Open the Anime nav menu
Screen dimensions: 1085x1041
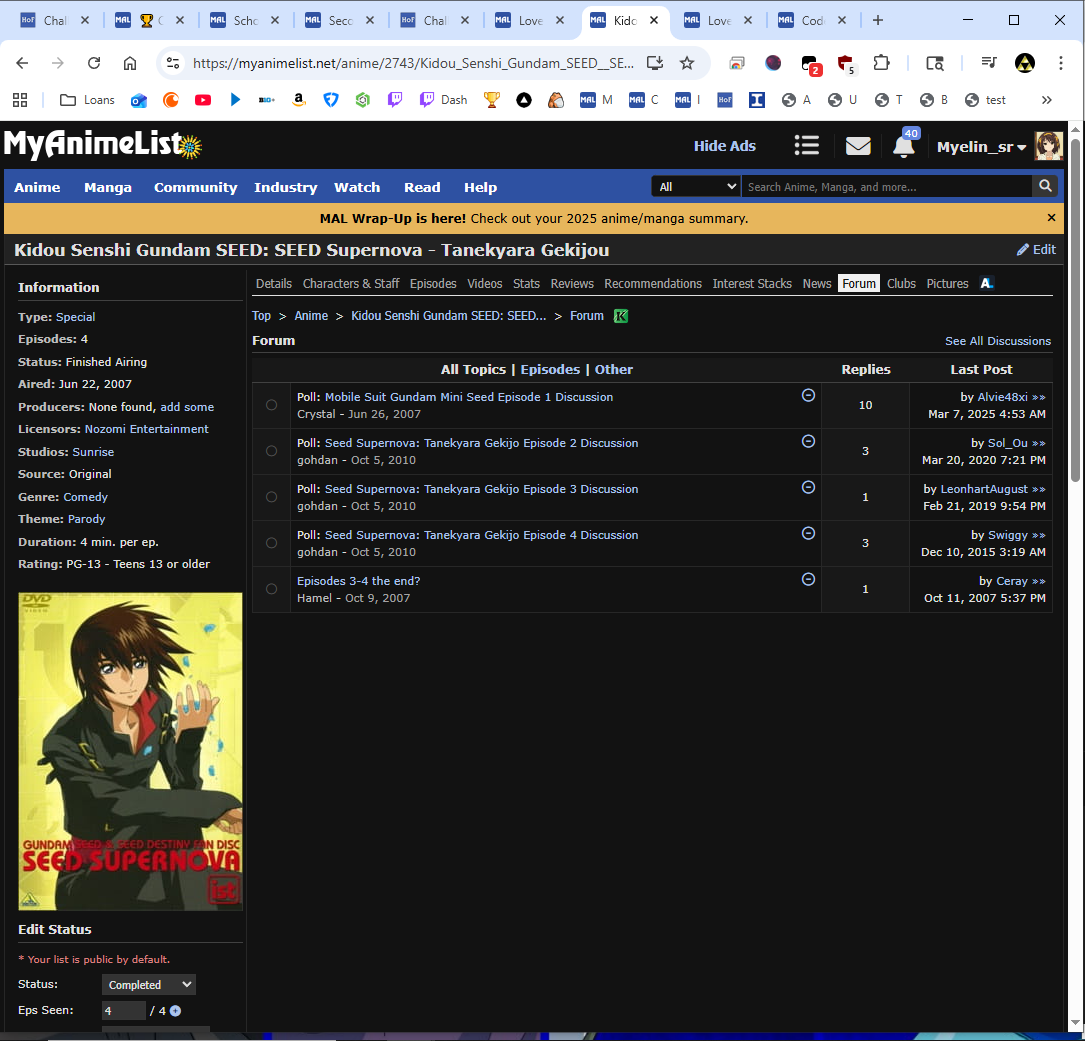[37, 187]
